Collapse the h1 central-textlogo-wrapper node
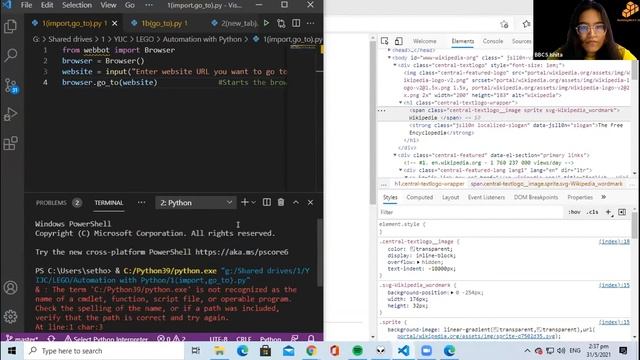 (x=400, y=103)
